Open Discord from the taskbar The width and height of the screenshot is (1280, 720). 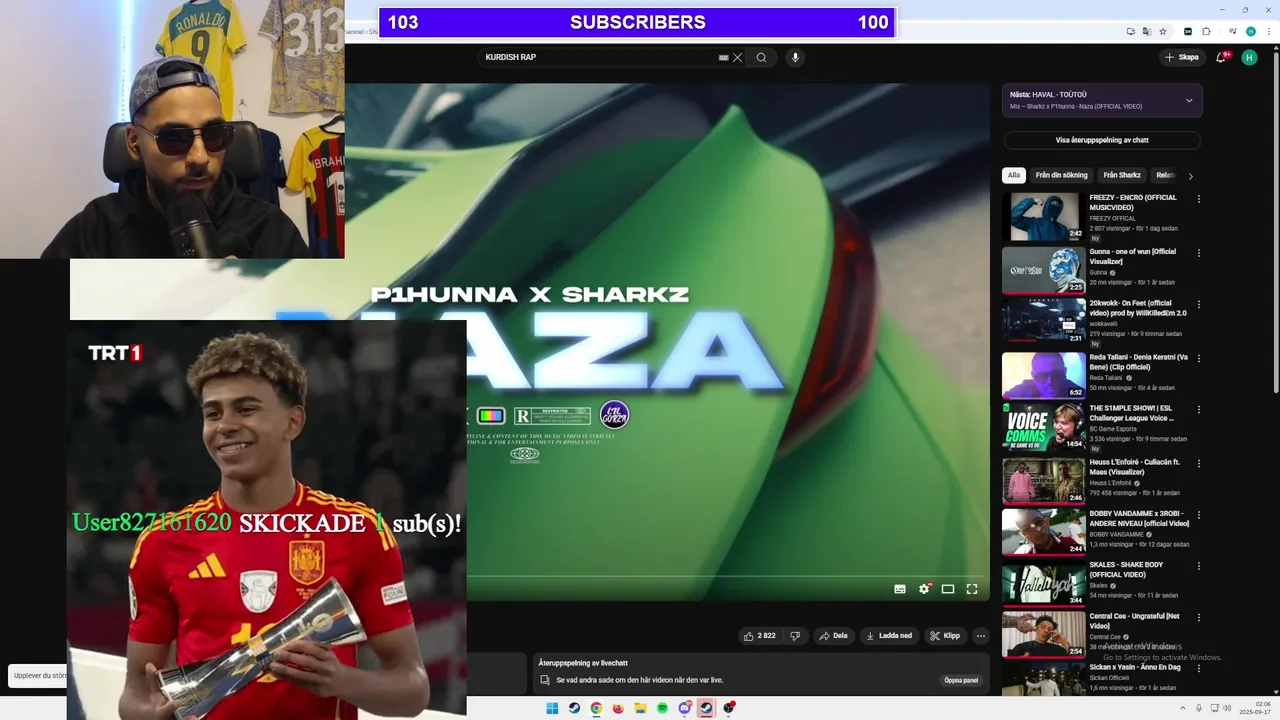pyautogui.click(x=685, y=708)
